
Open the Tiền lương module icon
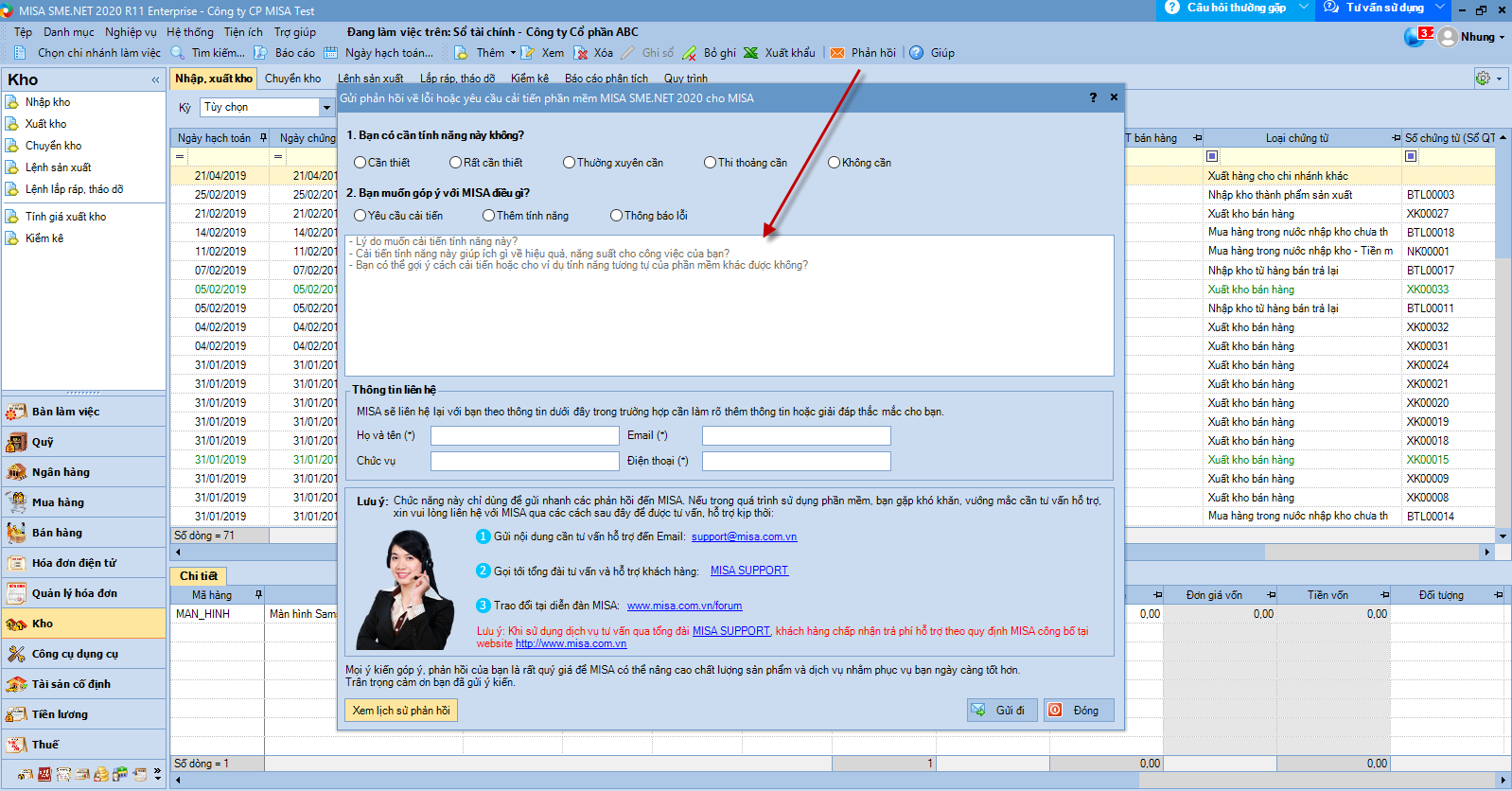coord(16,714)
